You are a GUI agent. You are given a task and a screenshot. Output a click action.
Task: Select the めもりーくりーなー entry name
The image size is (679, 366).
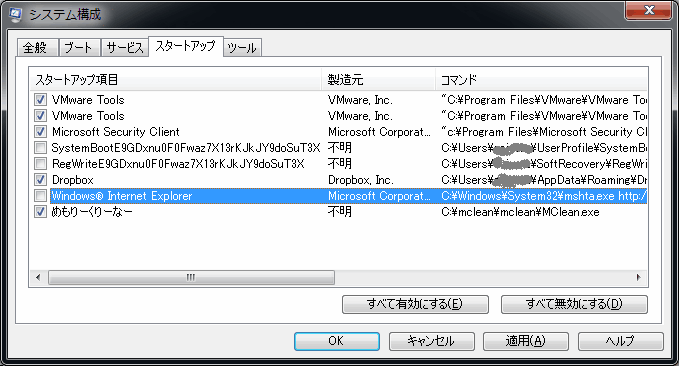click(x=92, y=212)
